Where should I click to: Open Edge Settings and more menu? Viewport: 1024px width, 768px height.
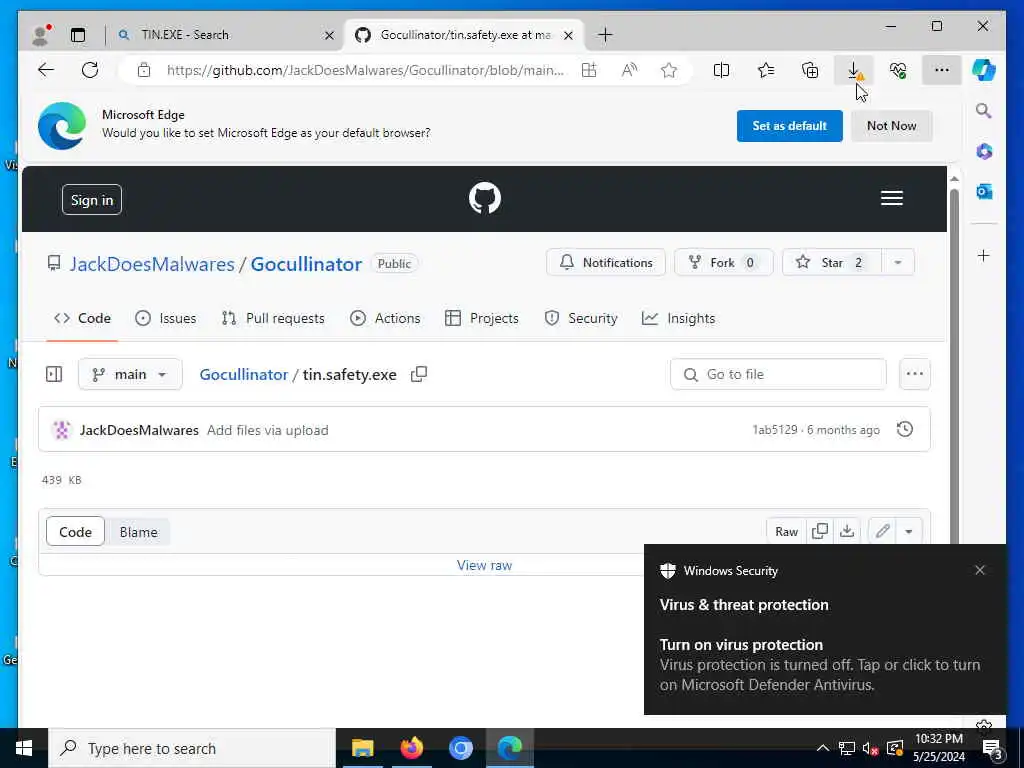(942, 70)
